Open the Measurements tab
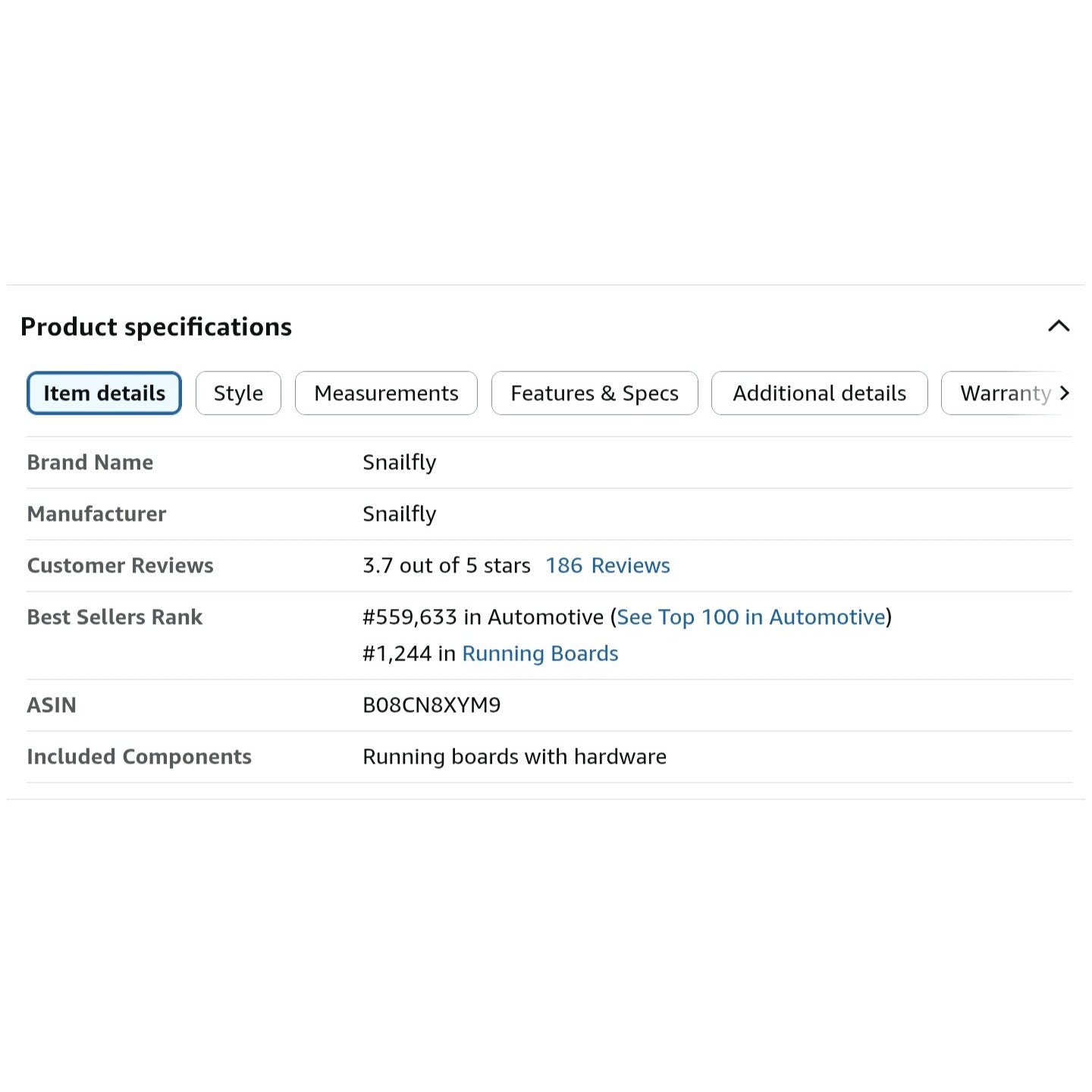 386,393
